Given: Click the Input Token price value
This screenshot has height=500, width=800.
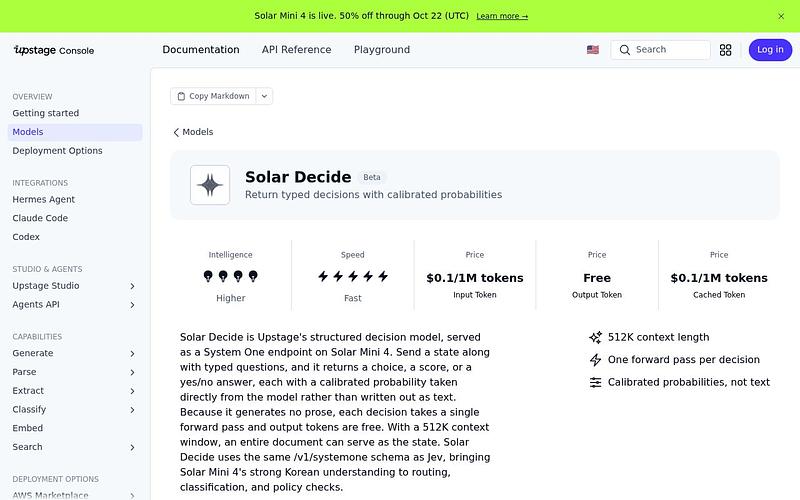Looking at the screenshot, I should click(474, 278).
